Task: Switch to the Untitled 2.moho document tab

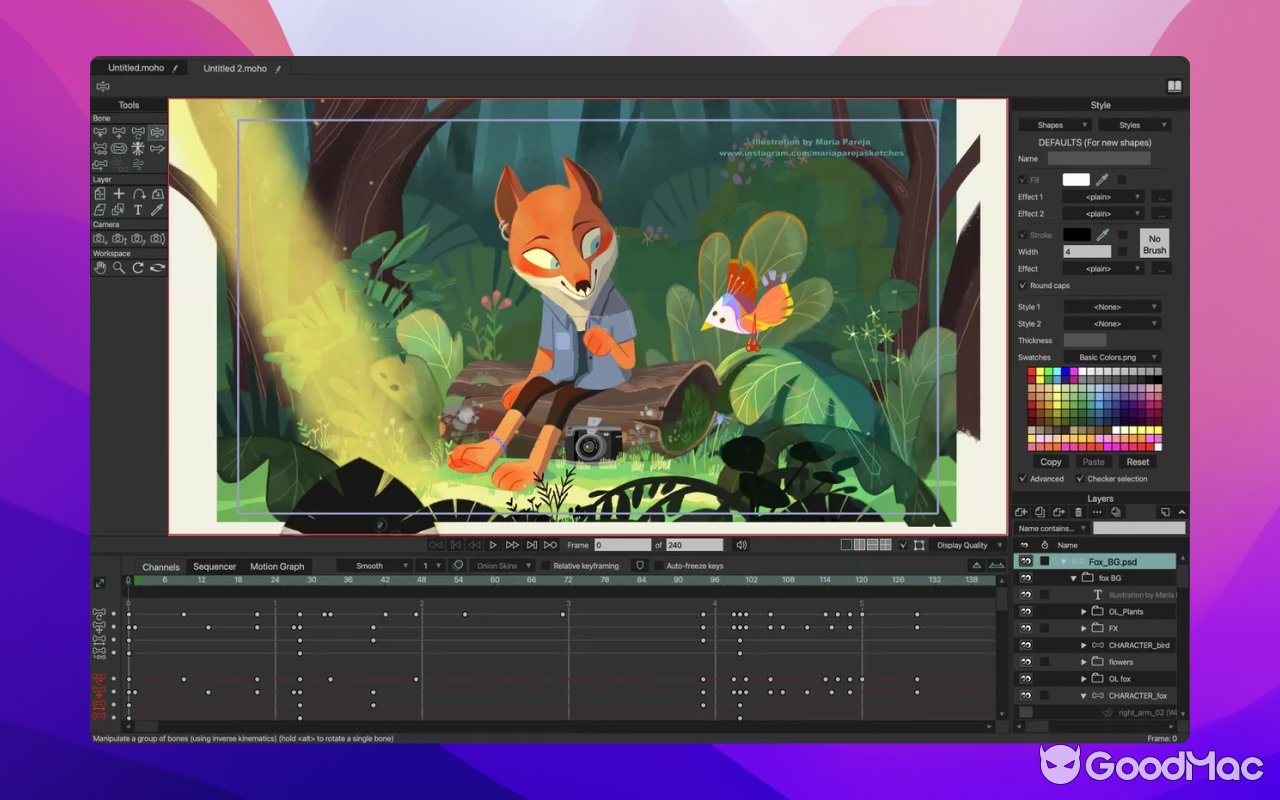Action: [235, 68]
